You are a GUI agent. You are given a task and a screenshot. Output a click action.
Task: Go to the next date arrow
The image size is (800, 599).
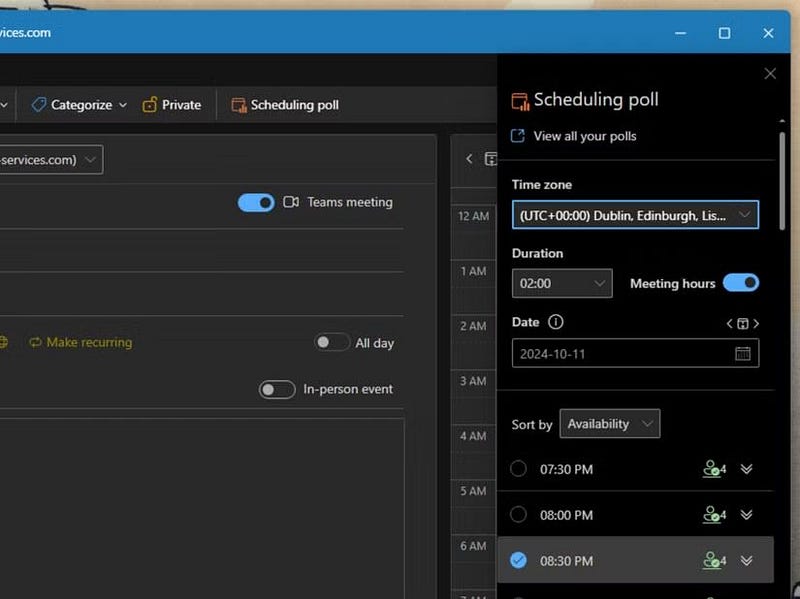[756, 323]
